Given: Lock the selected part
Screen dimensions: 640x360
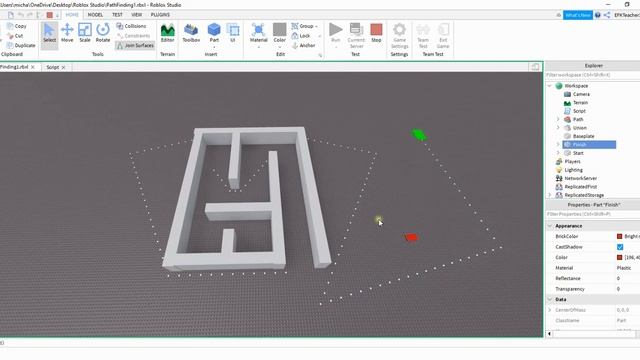Looking at the screenshot, I should click(301, 36).
